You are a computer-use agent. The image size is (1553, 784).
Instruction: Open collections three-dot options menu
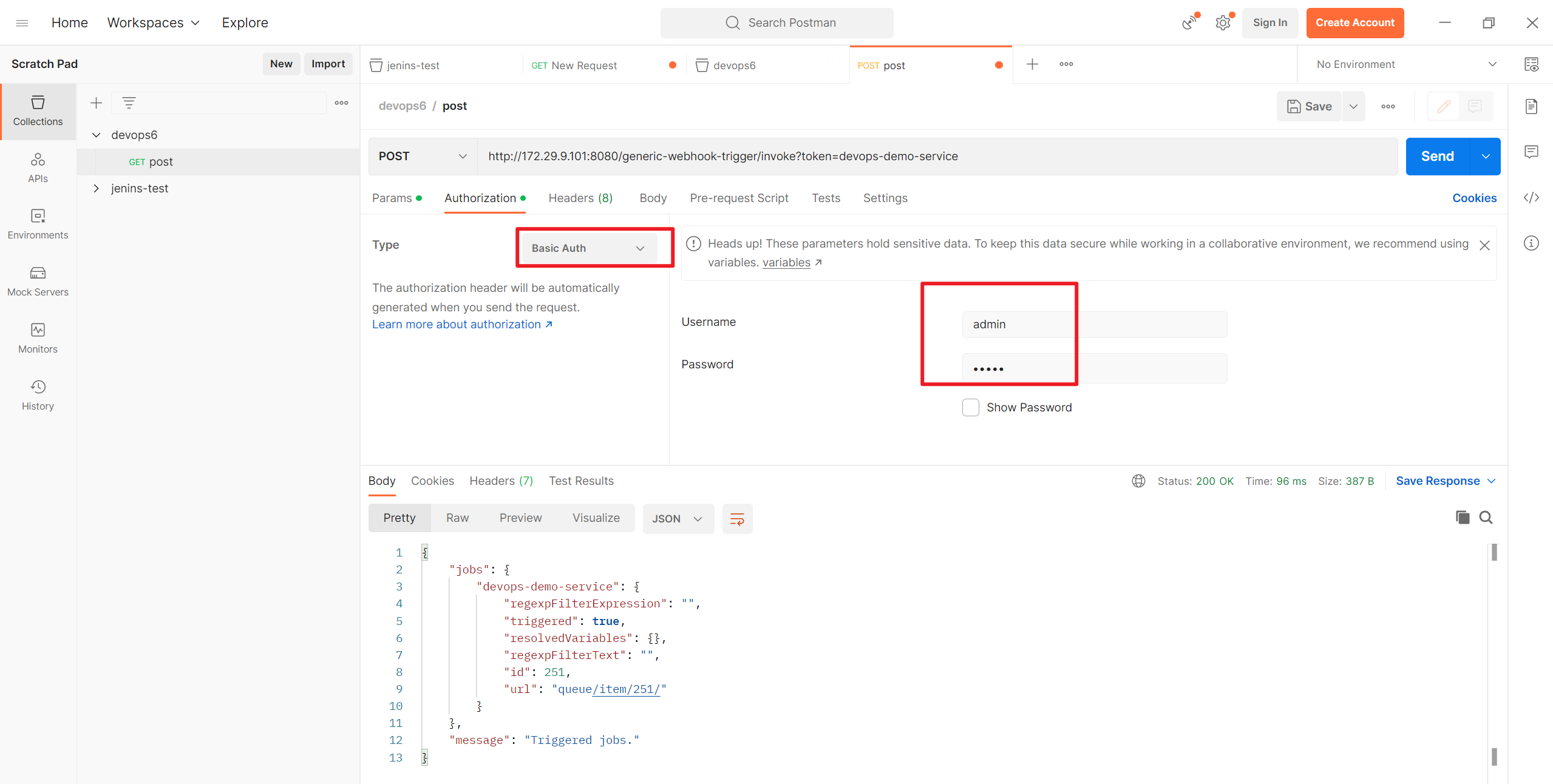342,103
